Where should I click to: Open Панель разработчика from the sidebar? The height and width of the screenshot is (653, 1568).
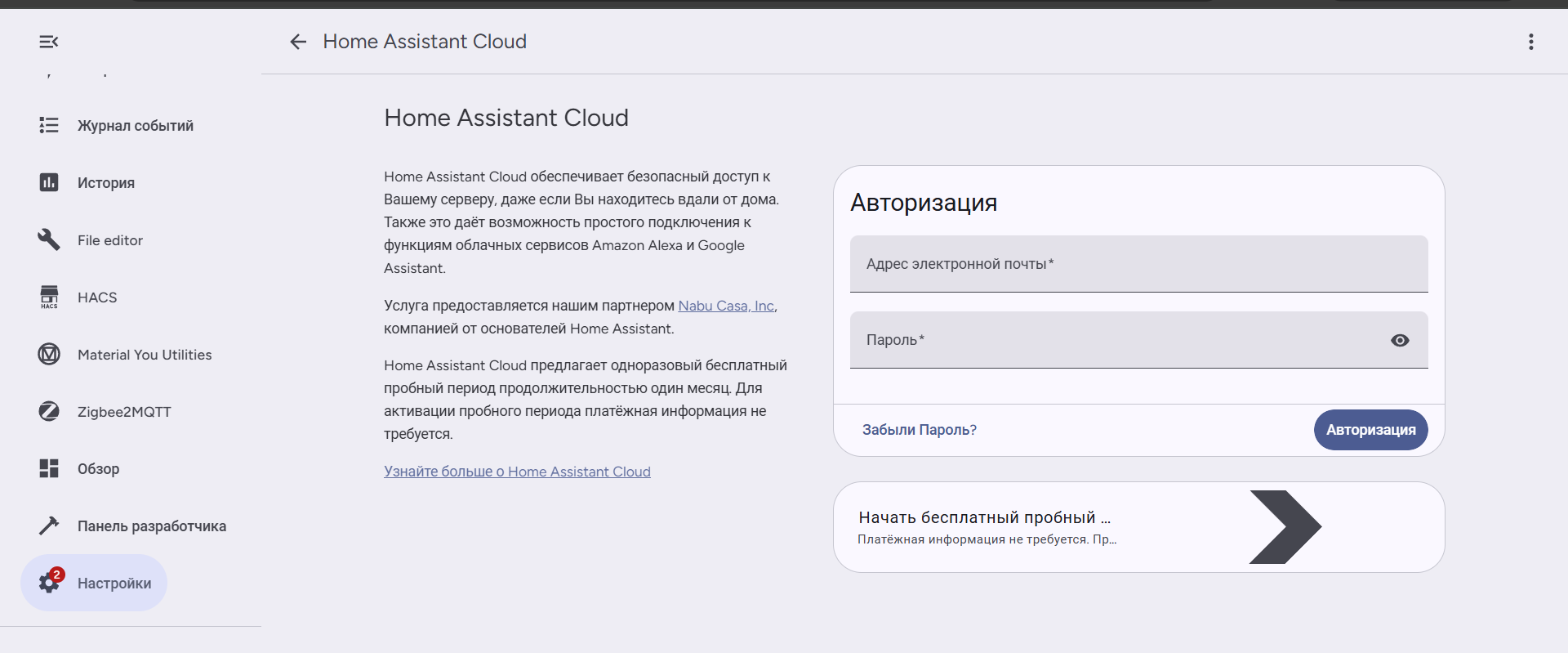(151, 526)
